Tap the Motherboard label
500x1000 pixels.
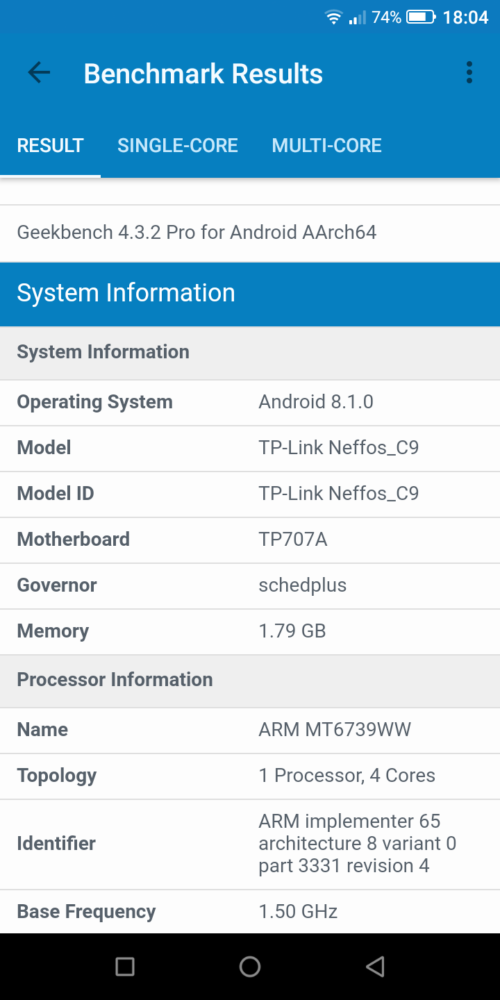click(73, 540)
